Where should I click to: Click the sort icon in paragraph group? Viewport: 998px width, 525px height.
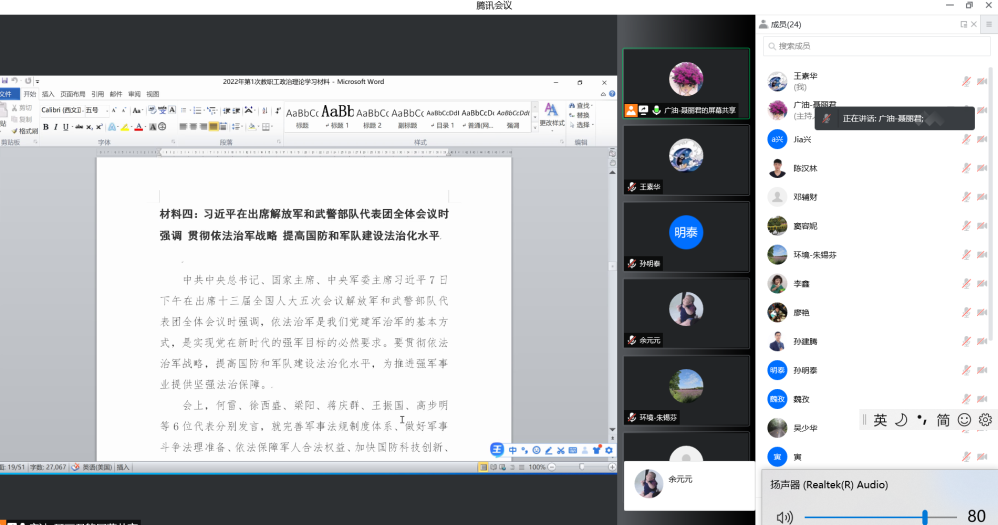(265, 111)
